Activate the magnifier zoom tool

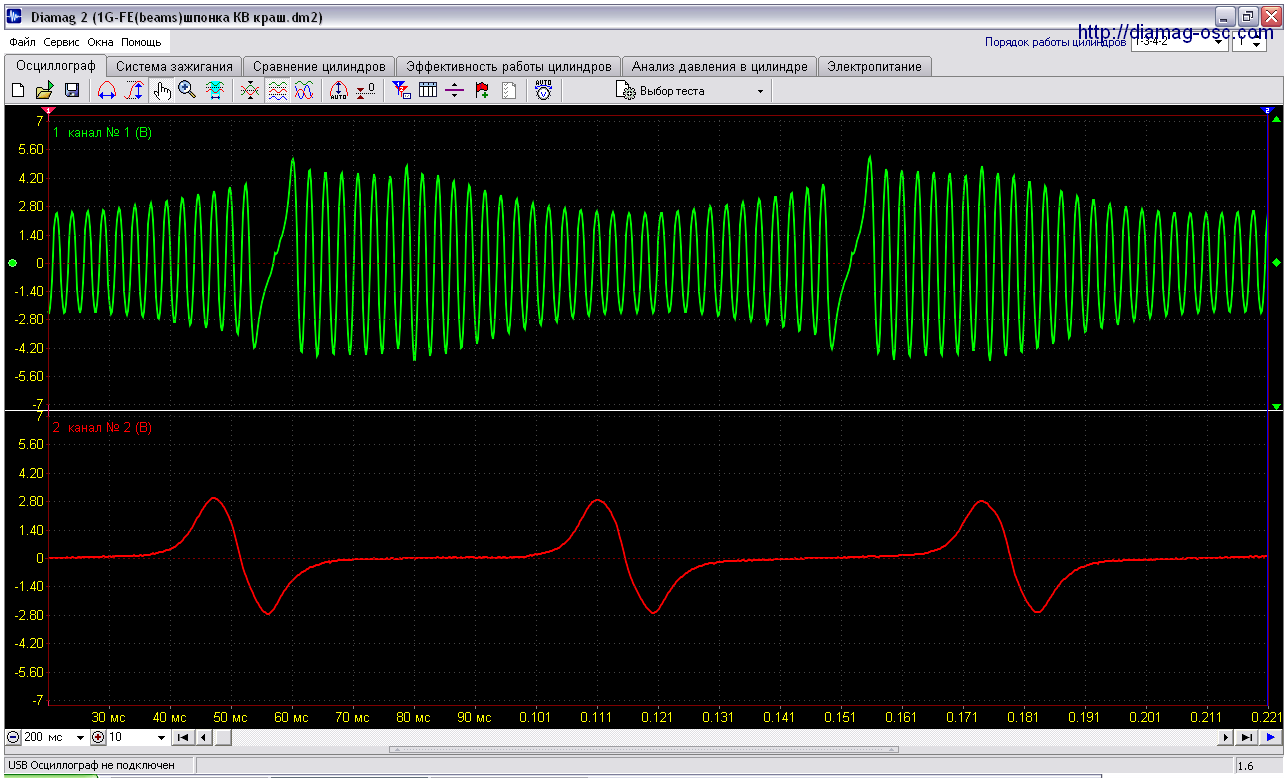click(187, 91)
